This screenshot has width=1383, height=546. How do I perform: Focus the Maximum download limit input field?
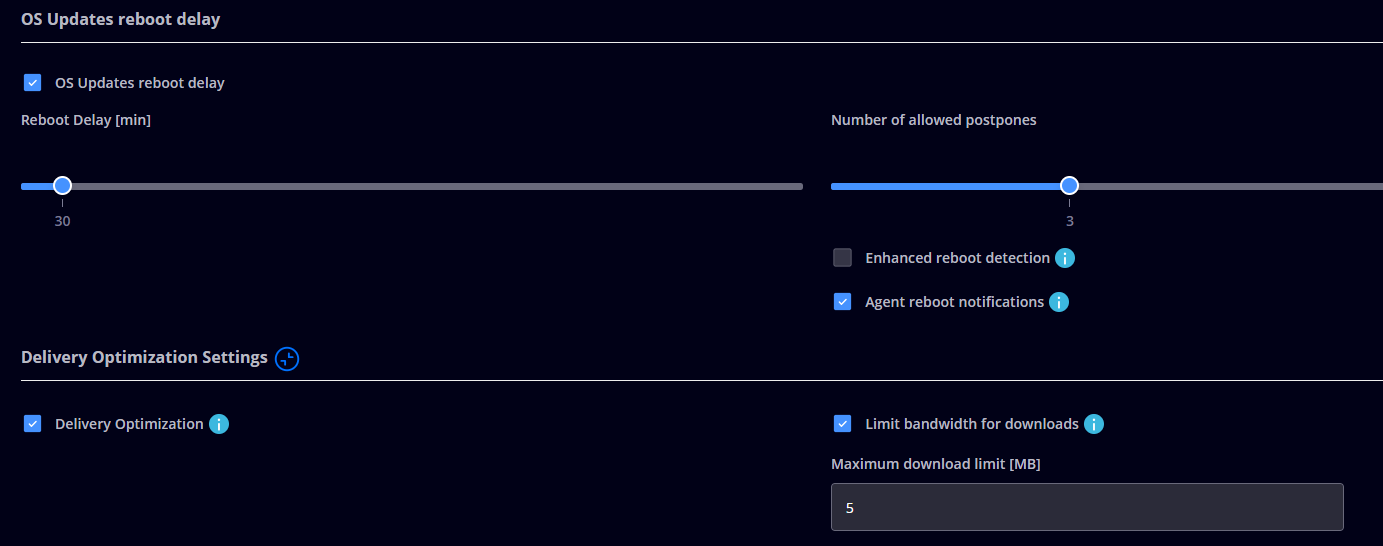pos(1087,507)
